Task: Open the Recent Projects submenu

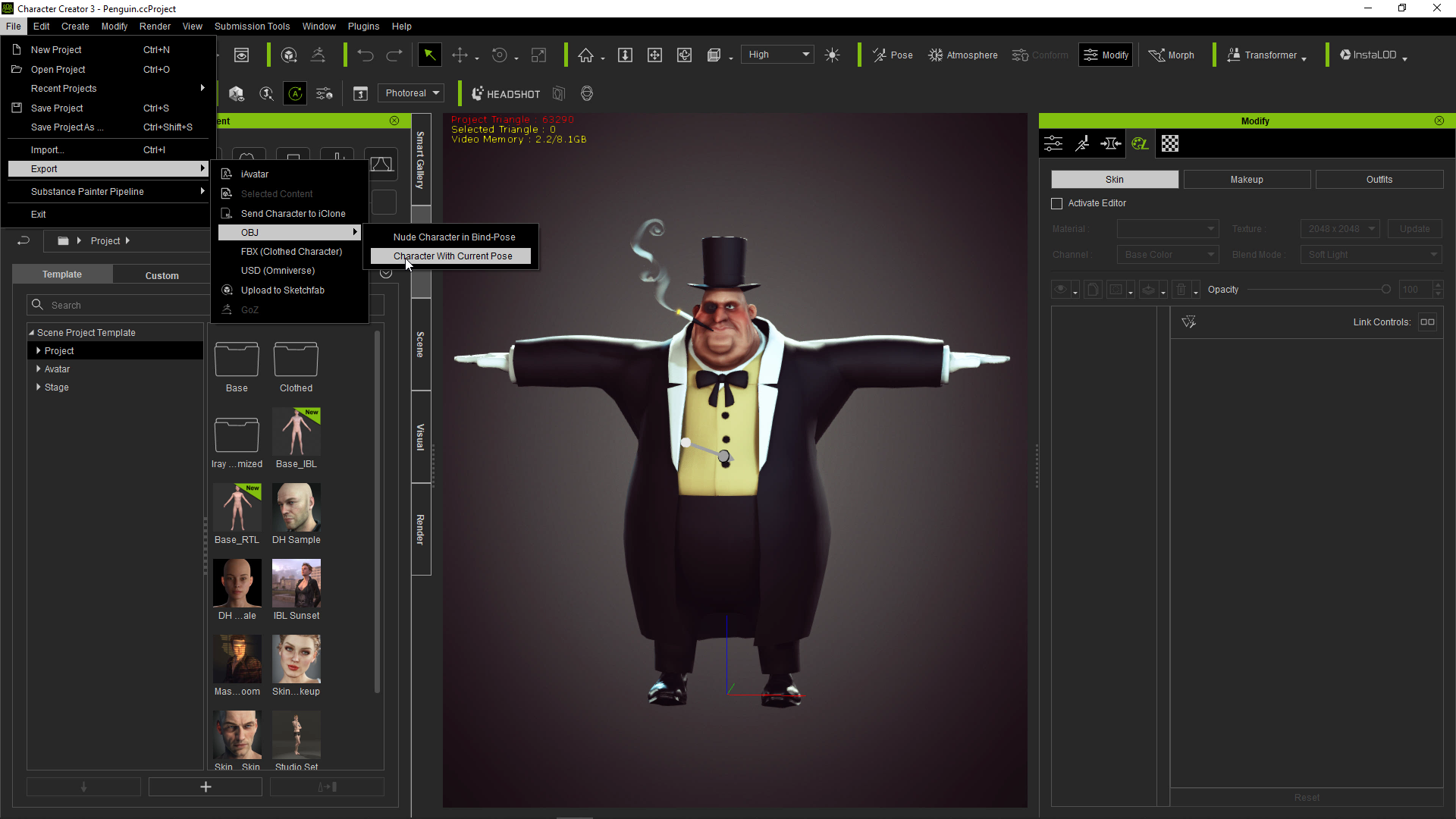Action: point(108,89)
